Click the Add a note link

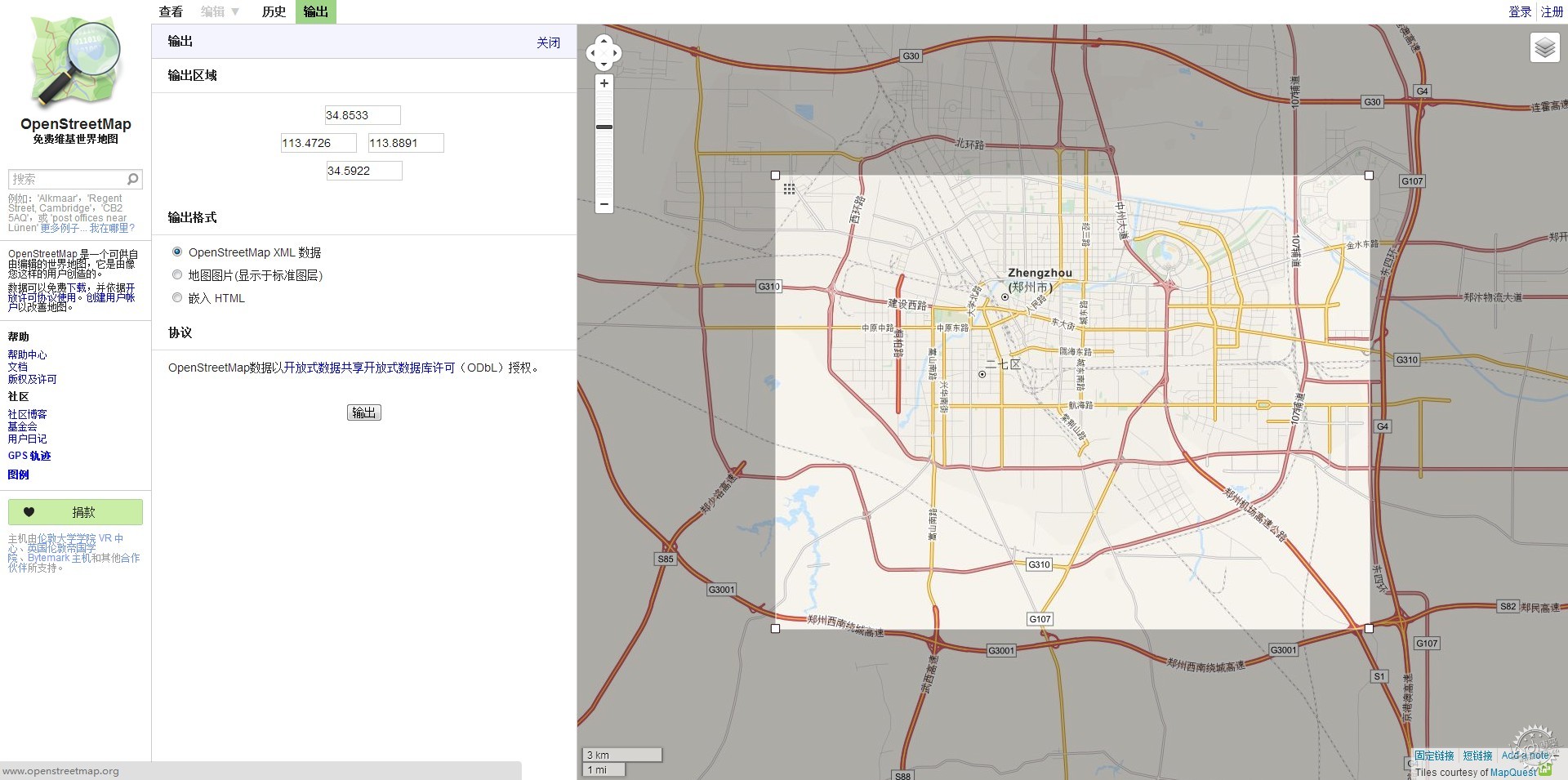[1526, 755]
